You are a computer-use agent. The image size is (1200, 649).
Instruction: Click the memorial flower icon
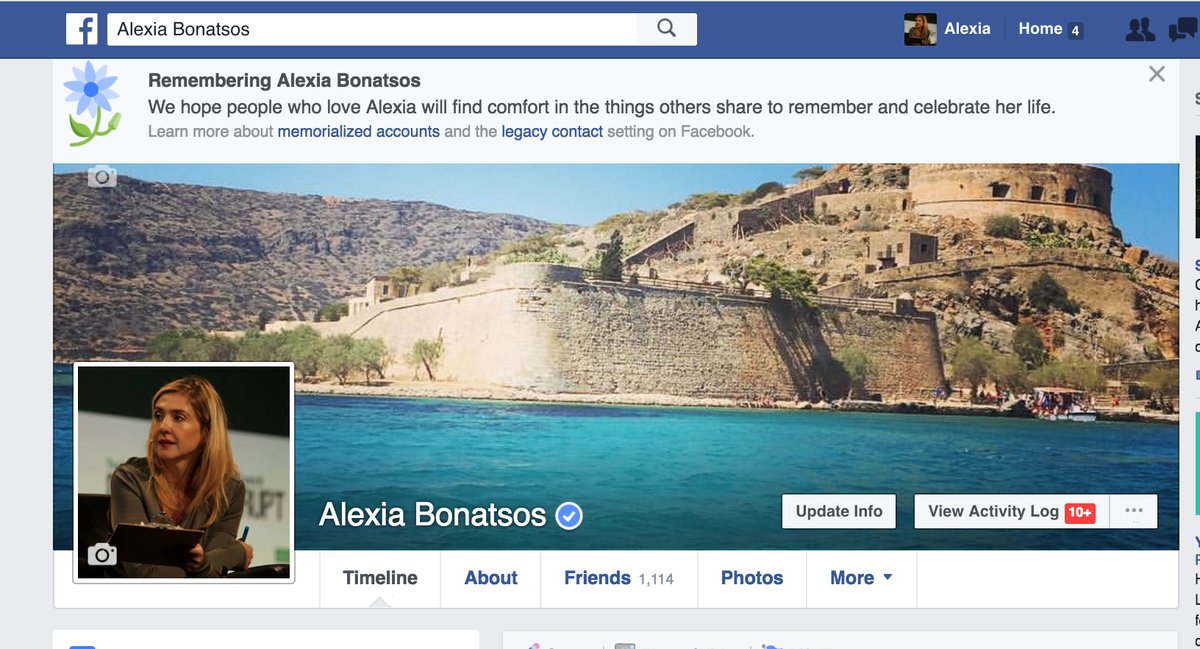pos(91,103)
